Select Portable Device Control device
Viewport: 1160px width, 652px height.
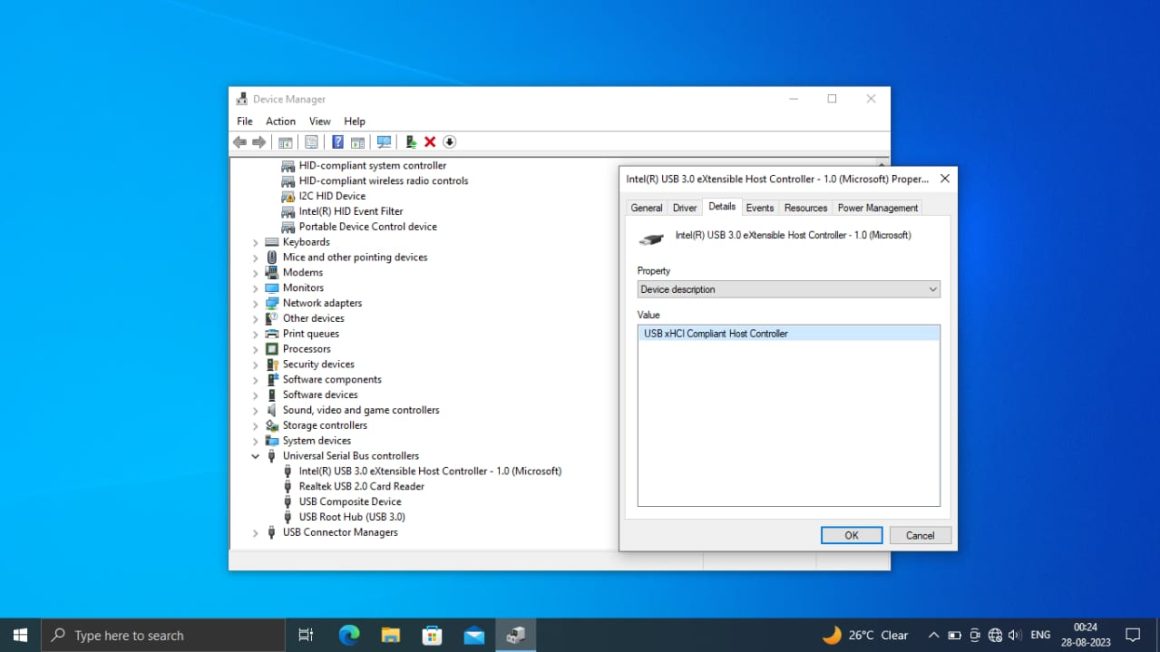[x=367, y=227]
